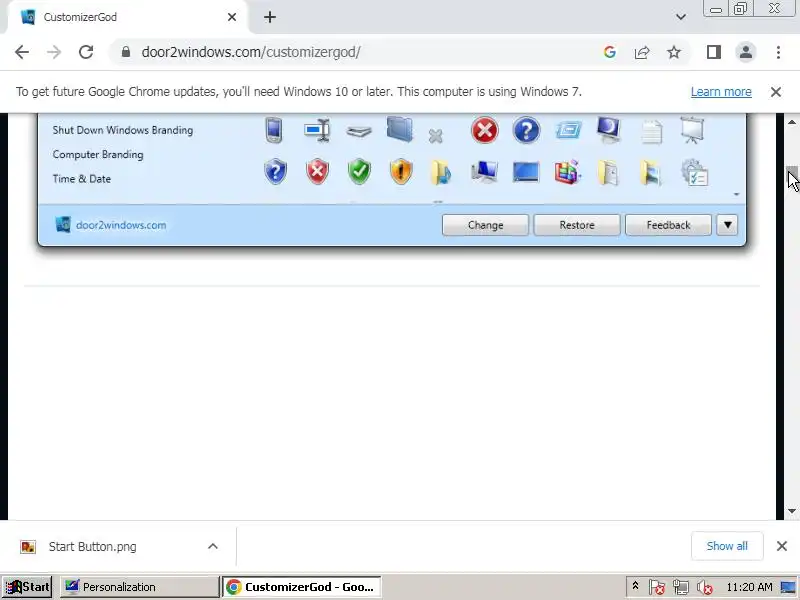Open Computer Branding category
800x600 pixels.
coord(98,154)
